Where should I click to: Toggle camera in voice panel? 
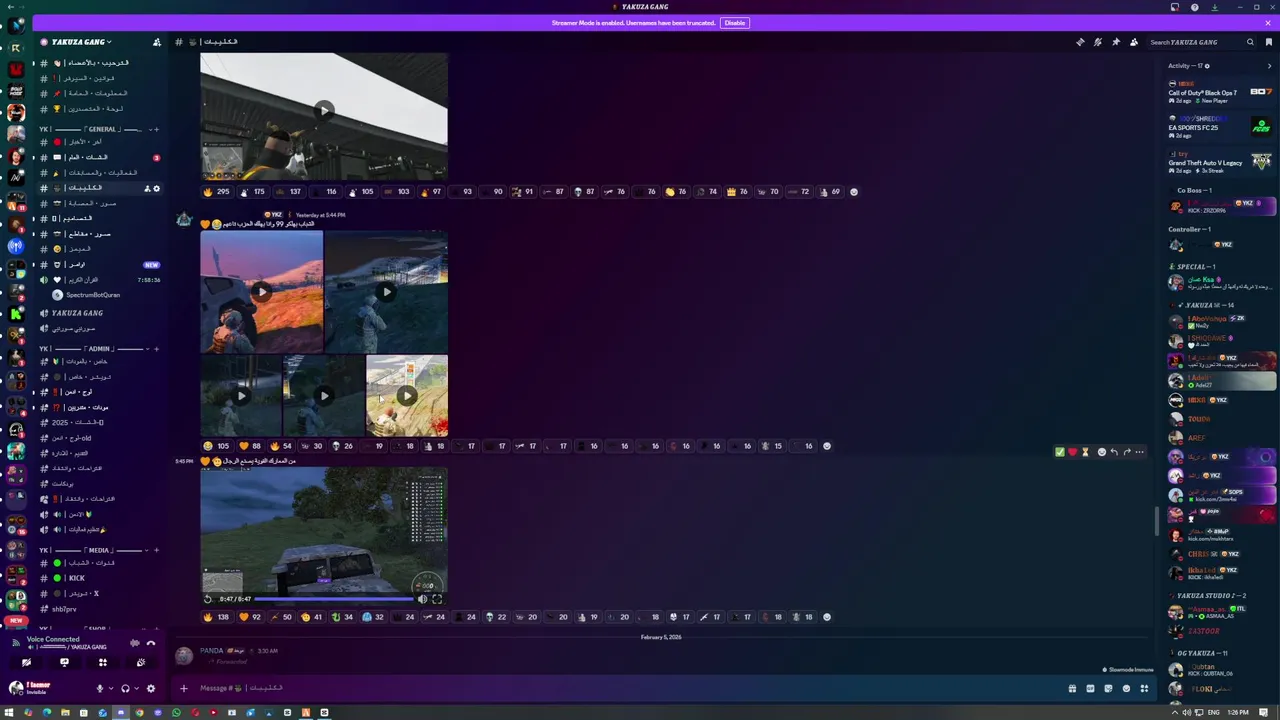click(26, 662)
